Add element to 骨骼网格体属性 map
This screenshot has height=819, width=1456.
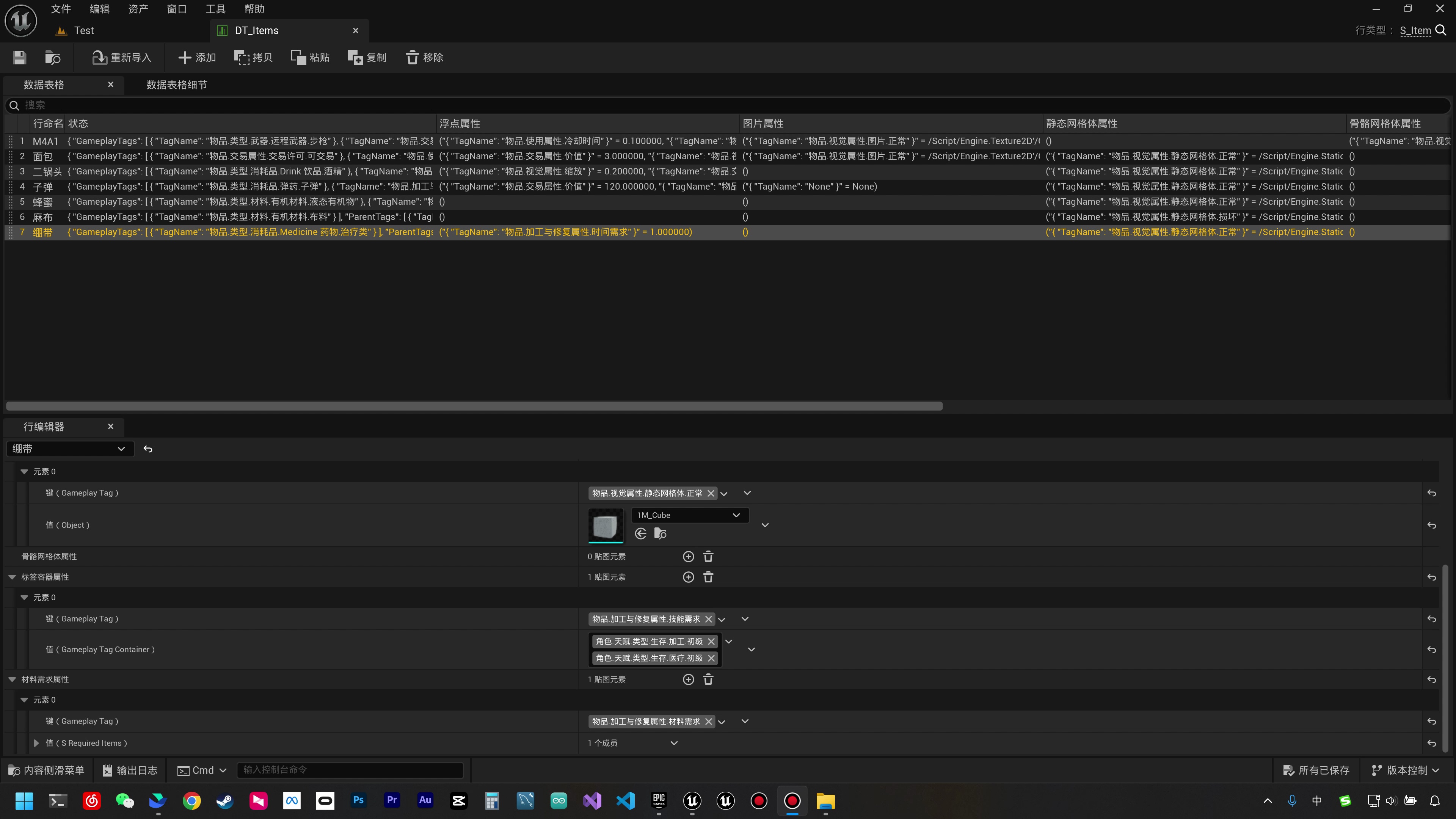click(688, 557)
